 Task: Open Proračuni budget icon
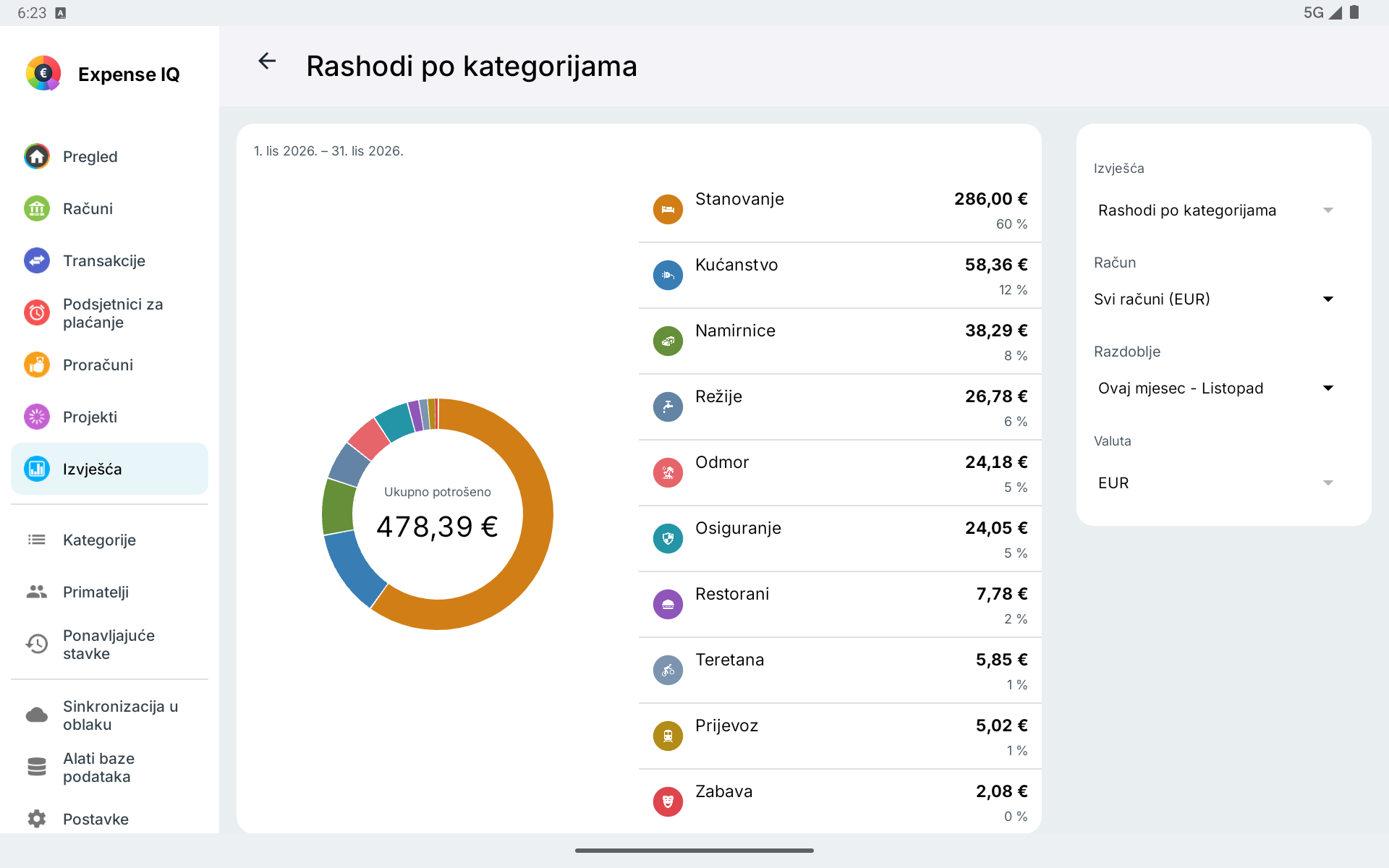tap(37, 365)
